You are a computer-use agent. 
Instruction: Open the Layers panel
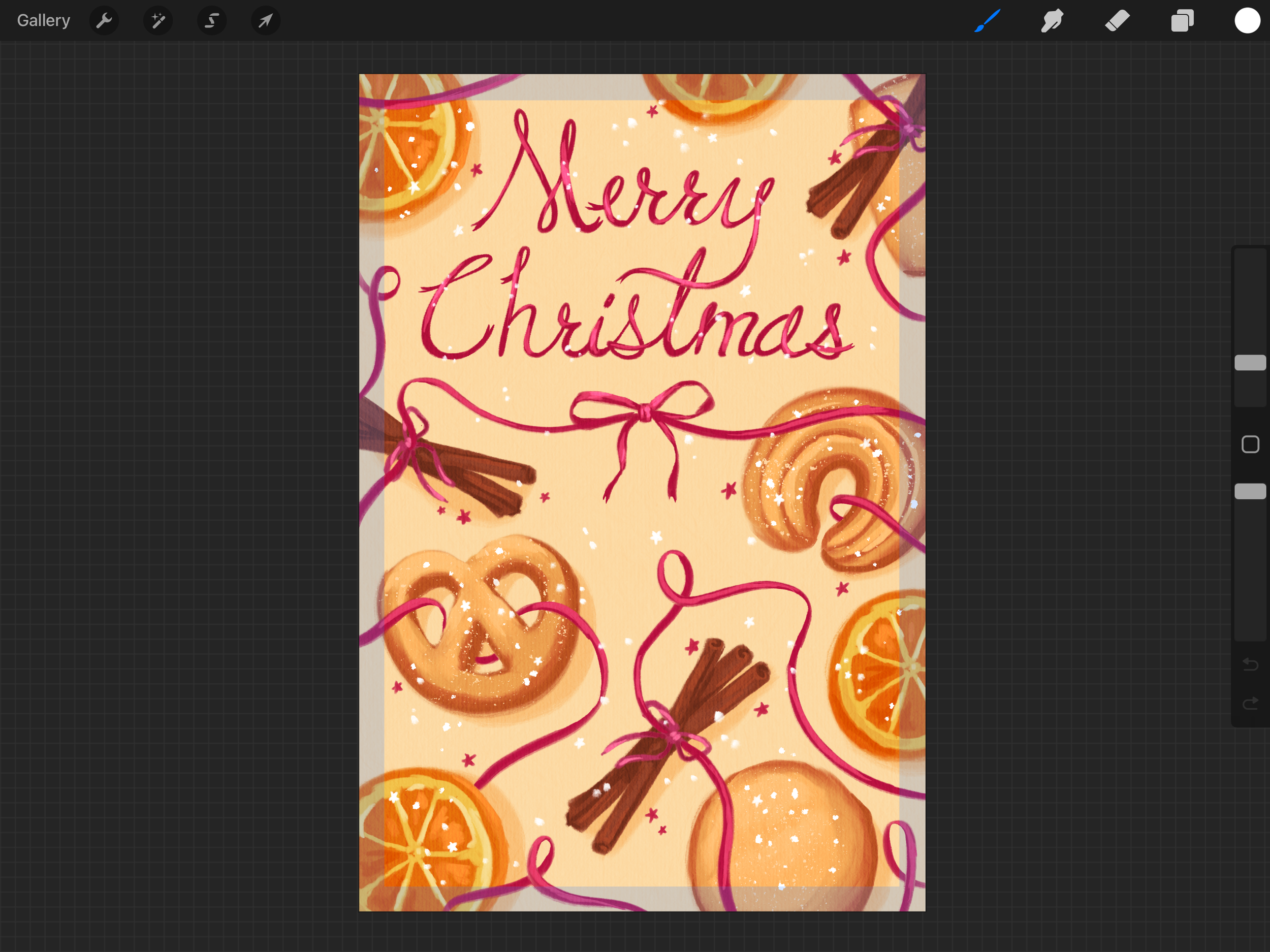pyautogui.click(x=1182, y=21)
